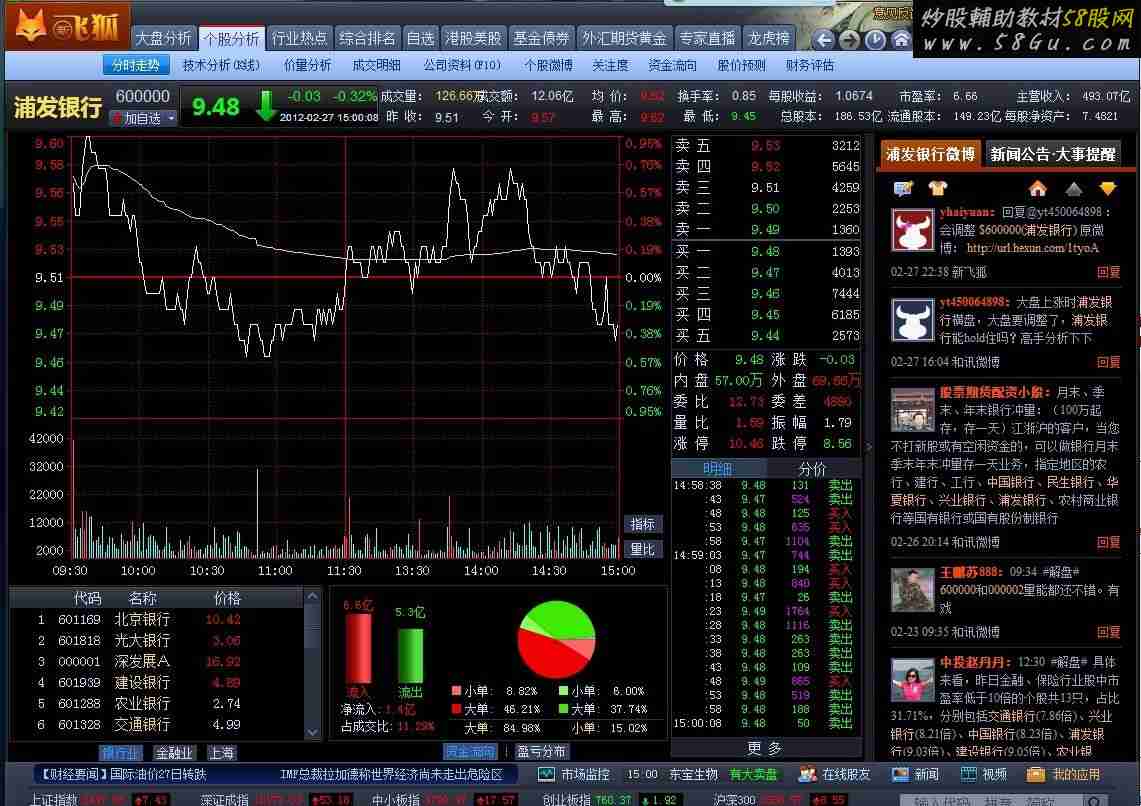Viewport: 1141px width, 806px height.
Task: Click the 视频 video icon in the bottom bar
Action: tap(969, 775)
